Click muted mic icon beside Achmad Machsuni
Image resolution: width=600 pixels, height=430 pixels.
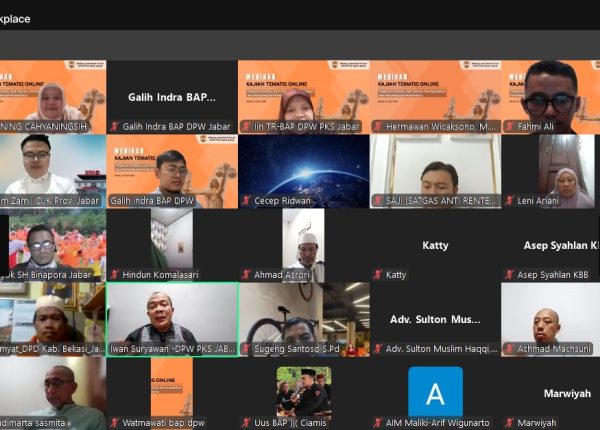click(x=509, y=349)
